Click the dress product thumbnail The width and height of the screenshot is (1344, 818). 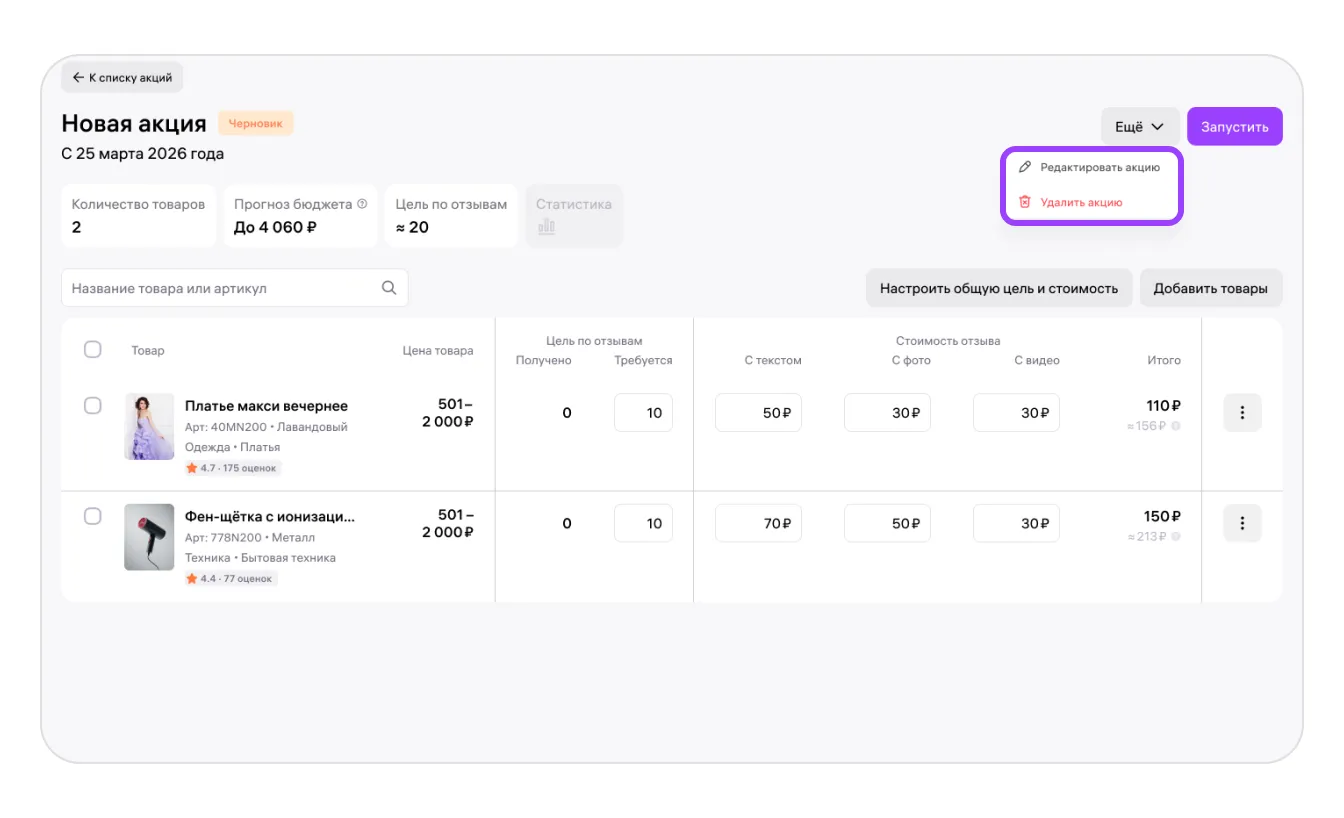[149, 426]
